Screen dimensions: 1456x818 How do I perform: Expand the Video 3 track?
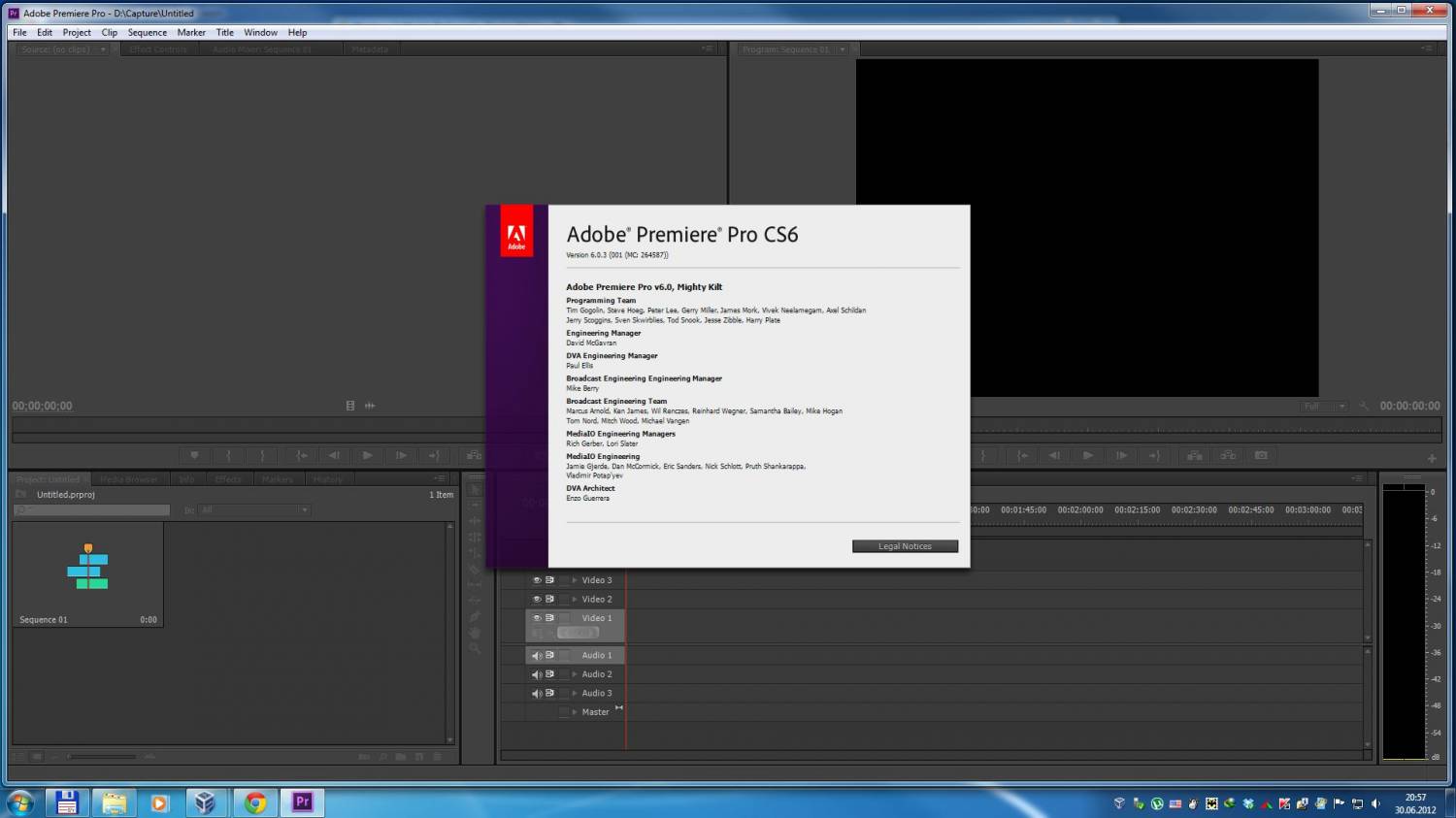pos(575,580)
